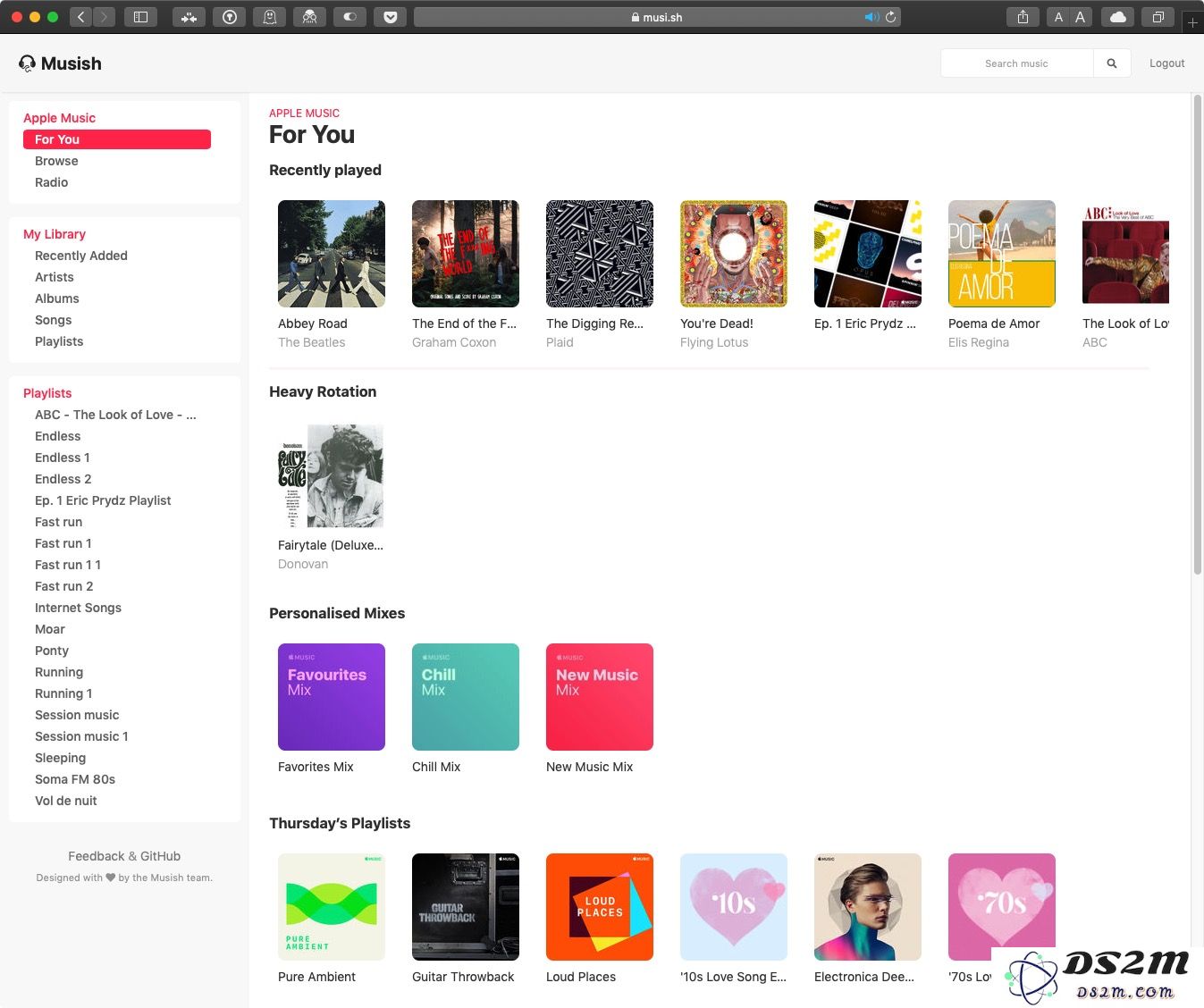Open the '10s Love Song playlist cover

(734, 907)
